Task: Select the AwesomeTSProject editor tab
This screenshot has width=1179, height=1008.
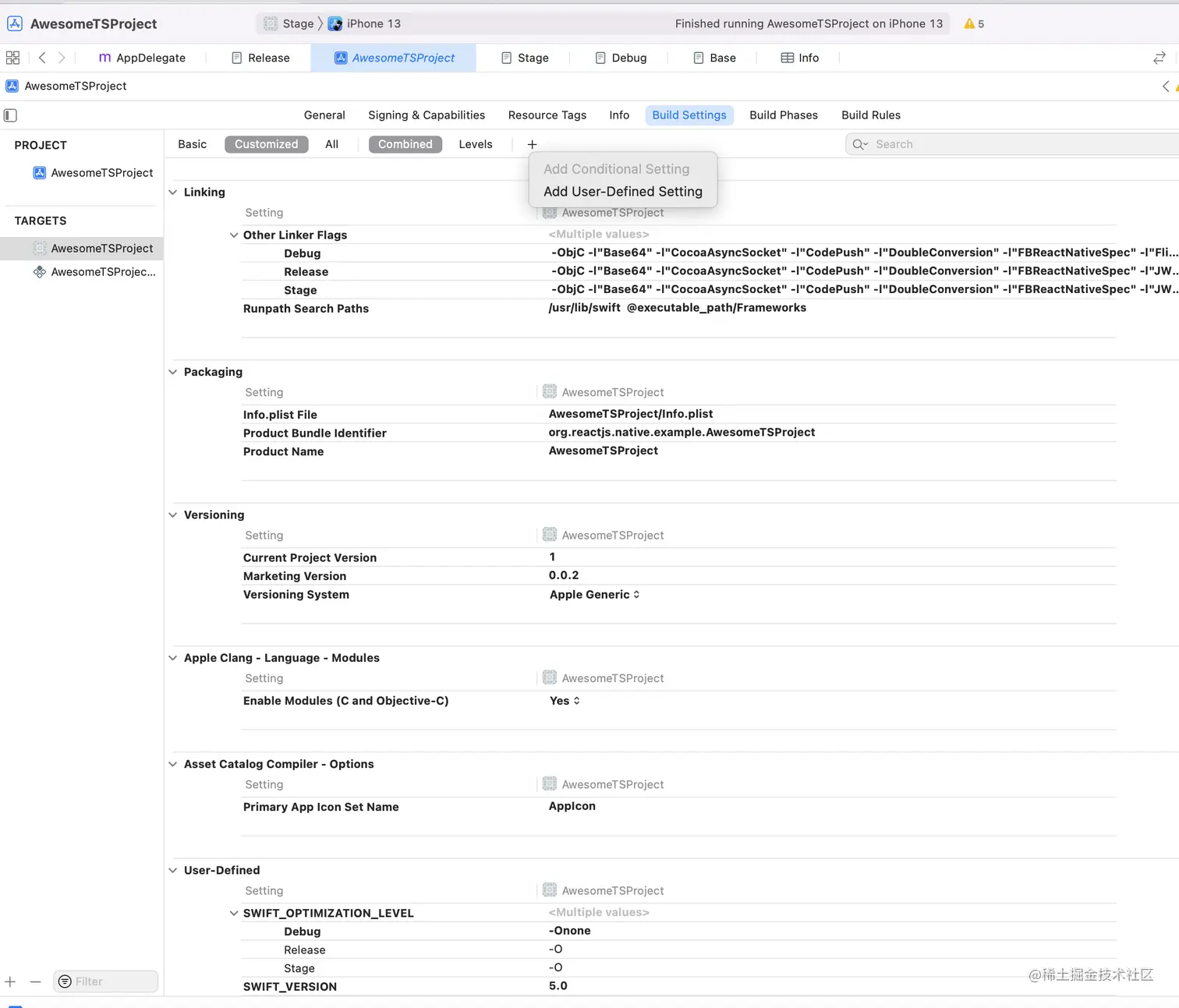Action: [394, 58]
